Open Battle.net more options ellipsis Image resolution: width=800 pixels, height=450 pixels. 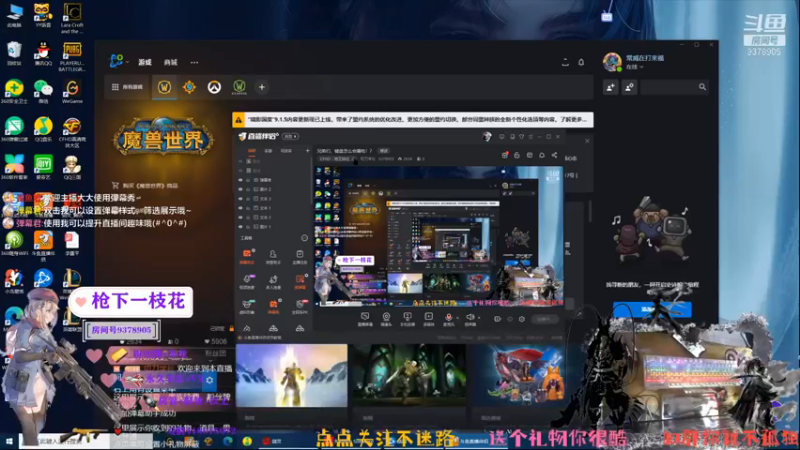(x=194, y=62)
